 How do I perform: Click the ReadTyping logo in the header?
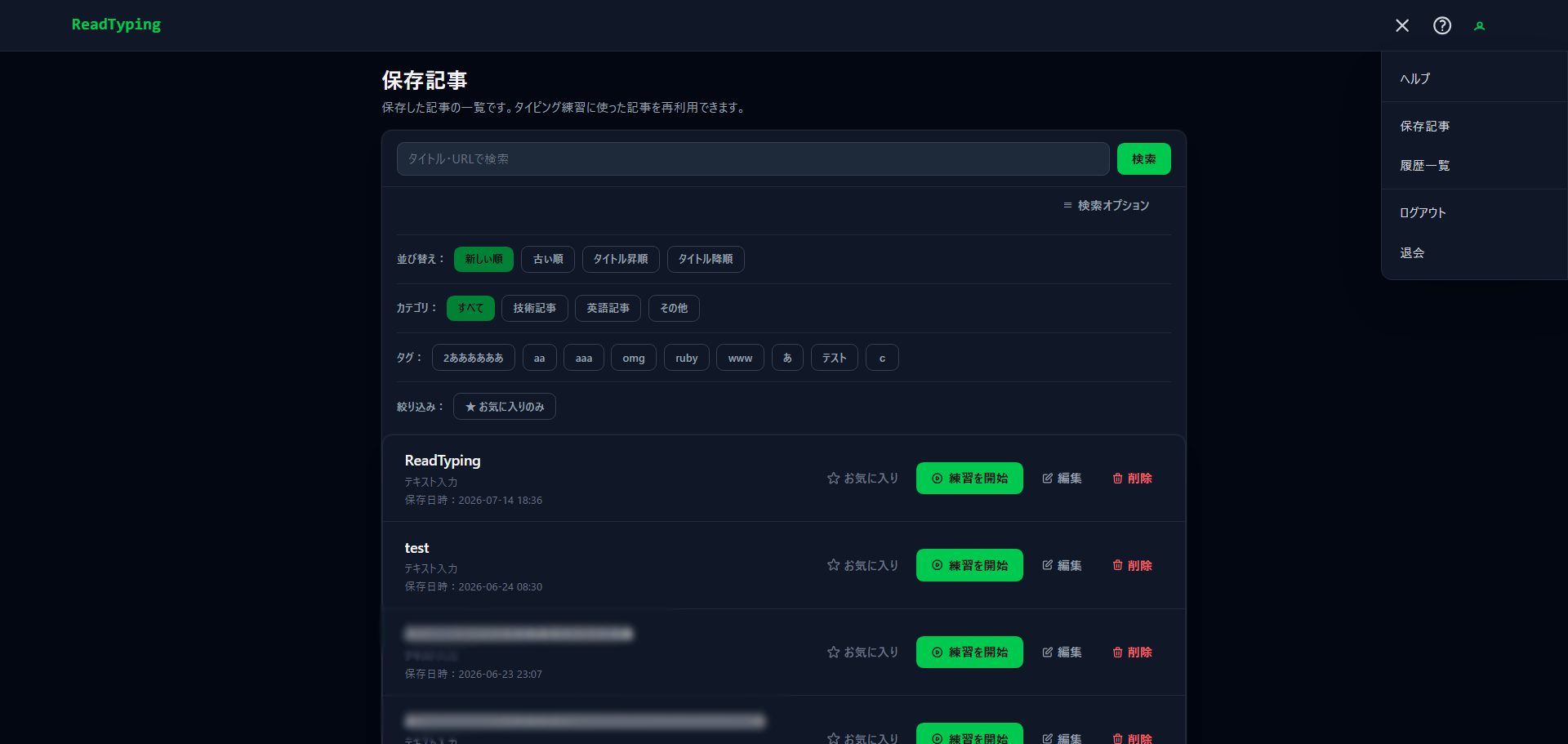(116, 25)
